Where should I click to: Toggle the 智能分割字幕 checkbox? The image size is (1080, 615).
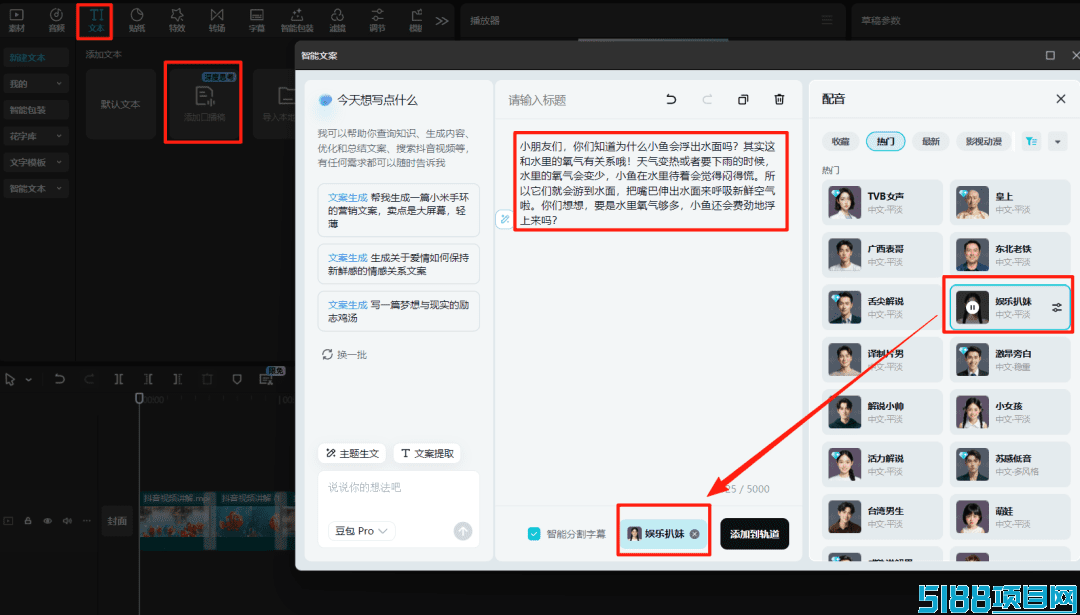[534, 533]
